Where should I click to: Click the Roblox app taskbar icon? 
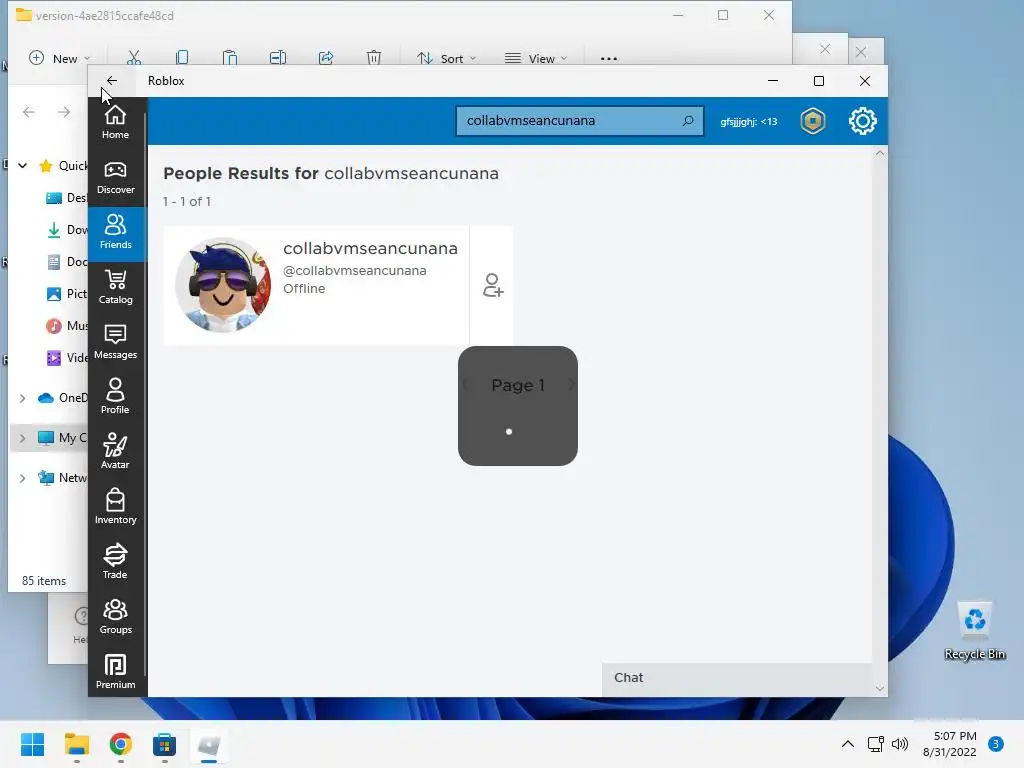[x=209, y=744]
